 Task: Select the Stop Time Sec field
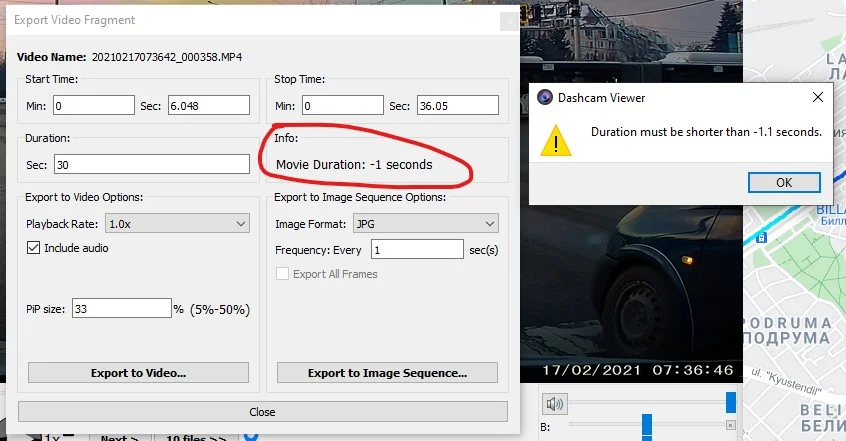pos(456,106)
